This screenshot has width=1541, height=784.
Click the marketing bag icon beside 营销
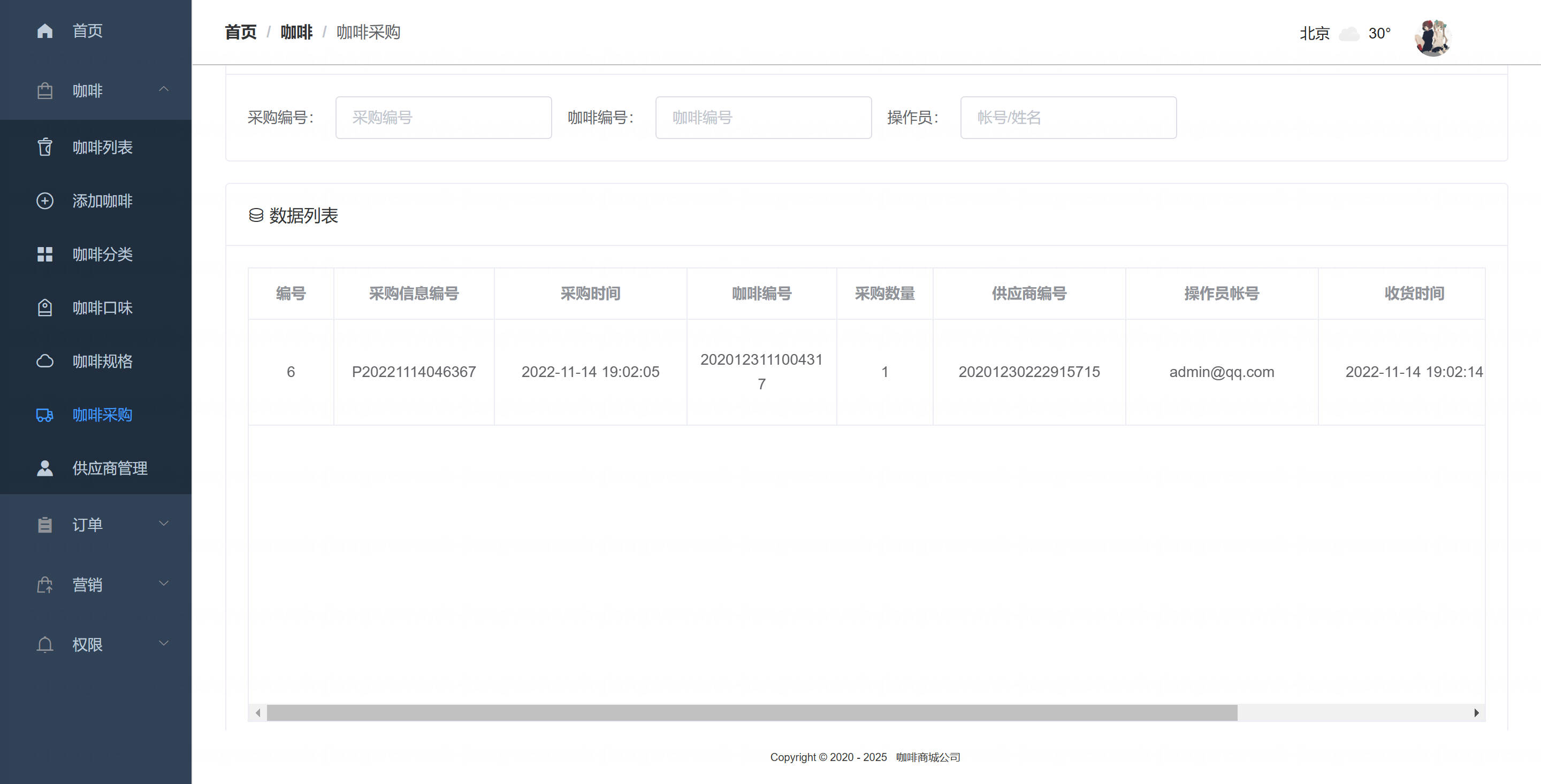click(x=45, y=585)
